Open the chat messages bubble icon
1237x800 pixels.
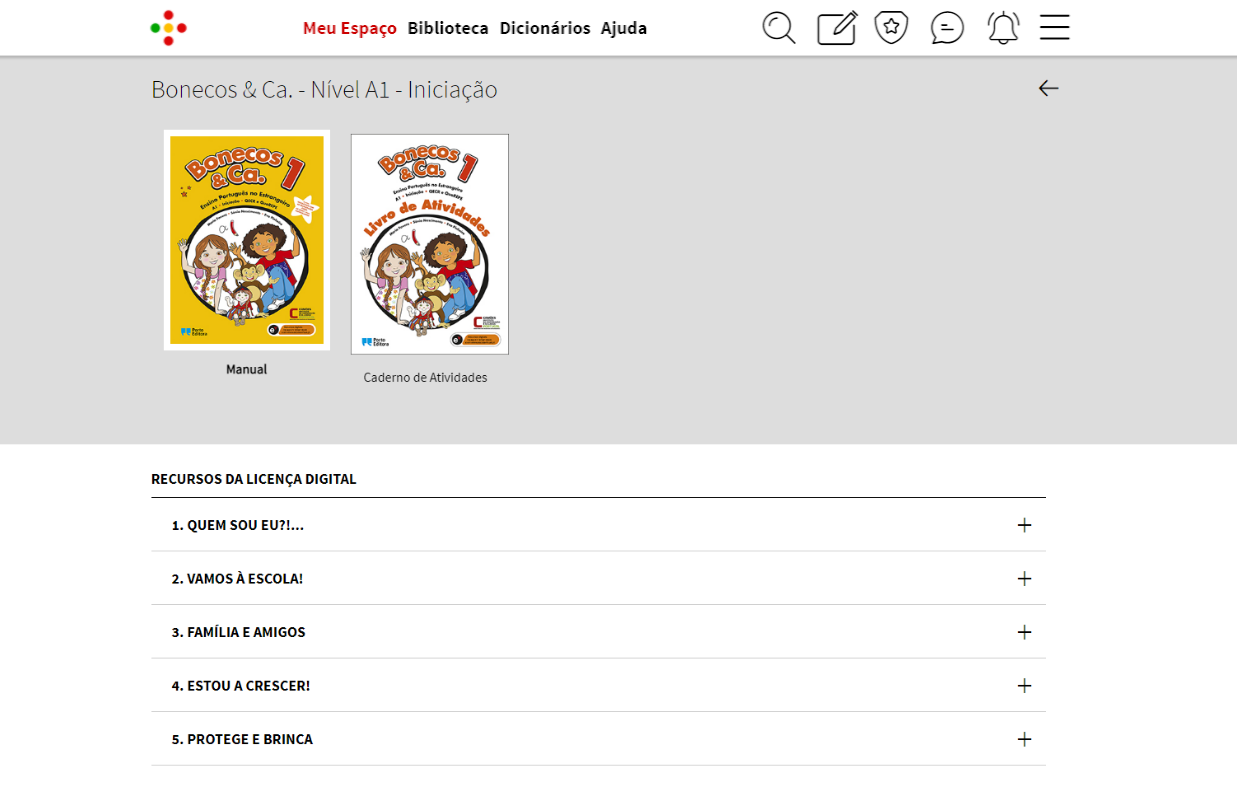pos(947,28)
